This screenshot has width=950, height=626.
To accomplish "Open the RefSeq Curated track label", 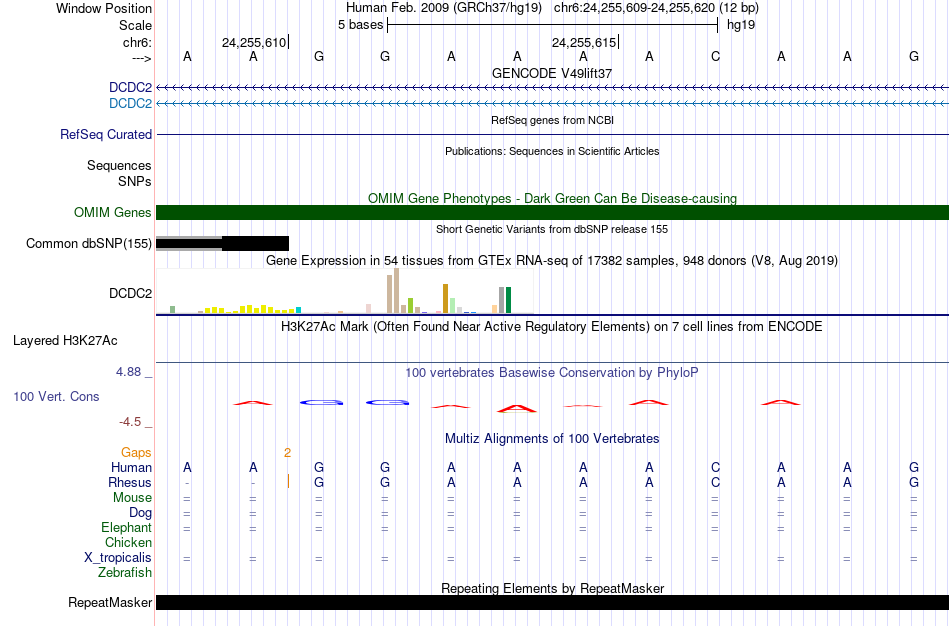I will tap(106, 135).
